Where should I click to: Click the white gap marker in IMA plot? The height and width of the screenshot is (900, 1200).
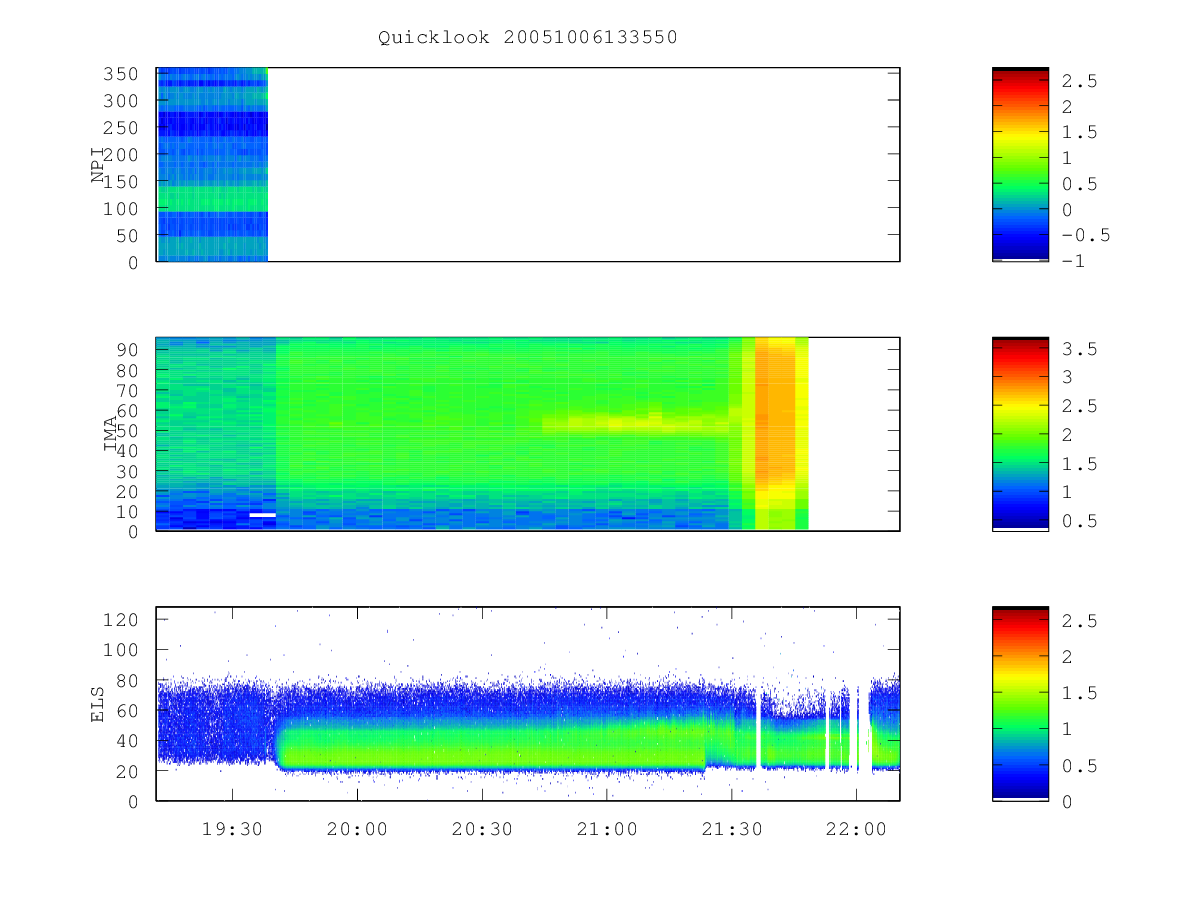click(x=262, y=514)
